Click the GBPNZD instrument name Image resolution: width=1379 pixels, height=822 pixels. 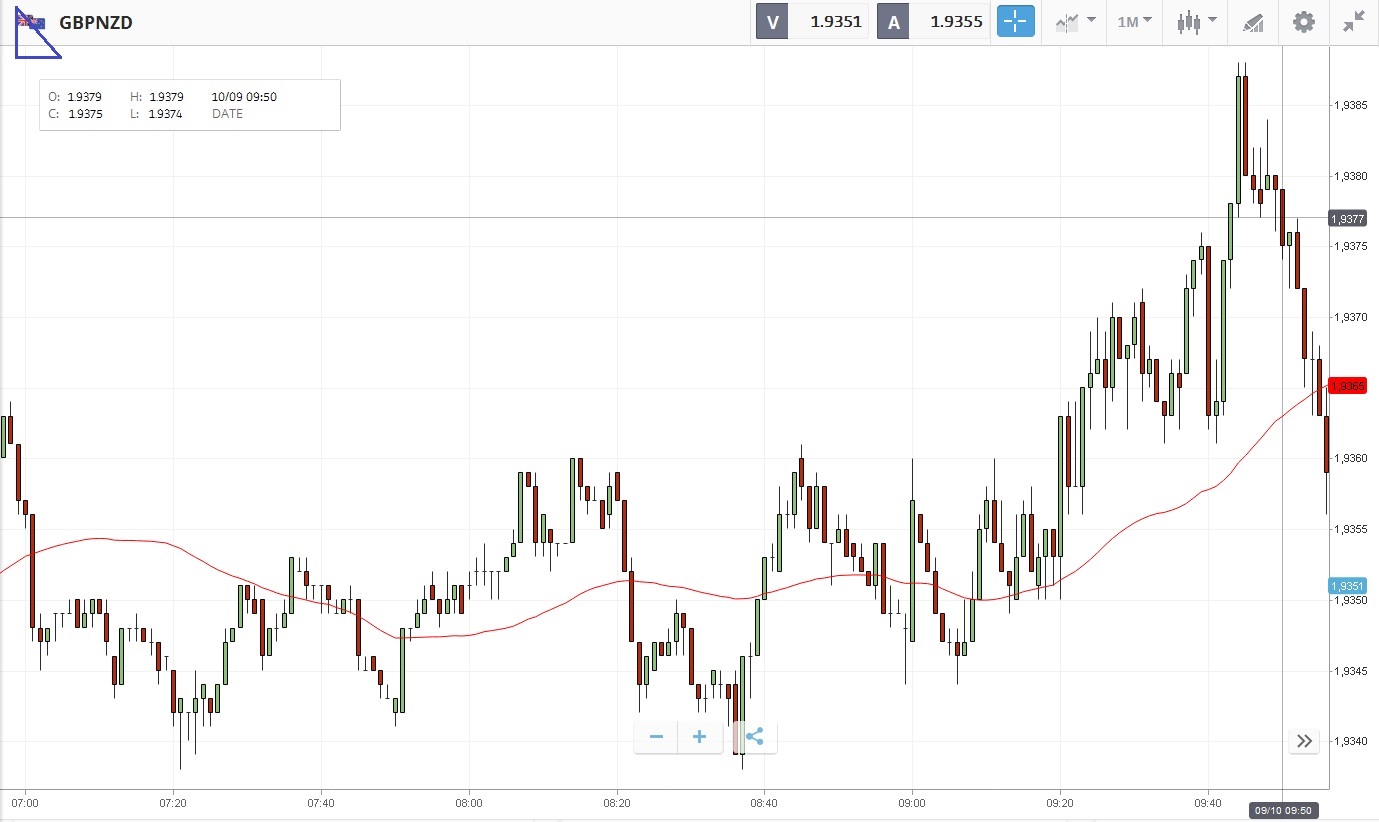[x=96, y=23]
